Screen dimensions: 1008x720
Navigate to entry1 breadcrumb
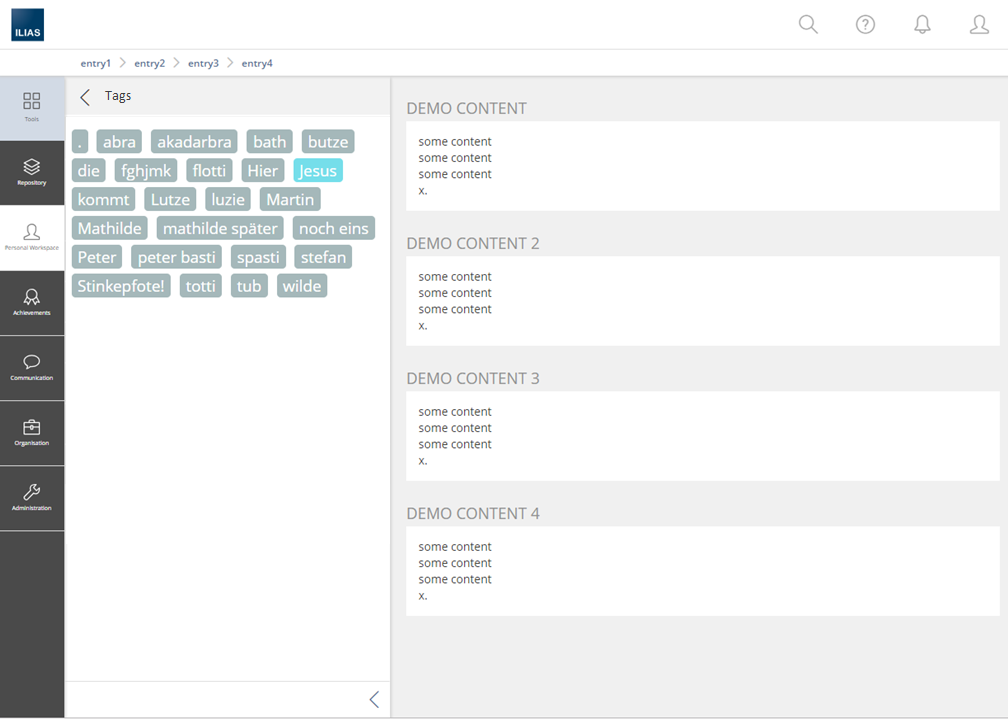point(96,63)
